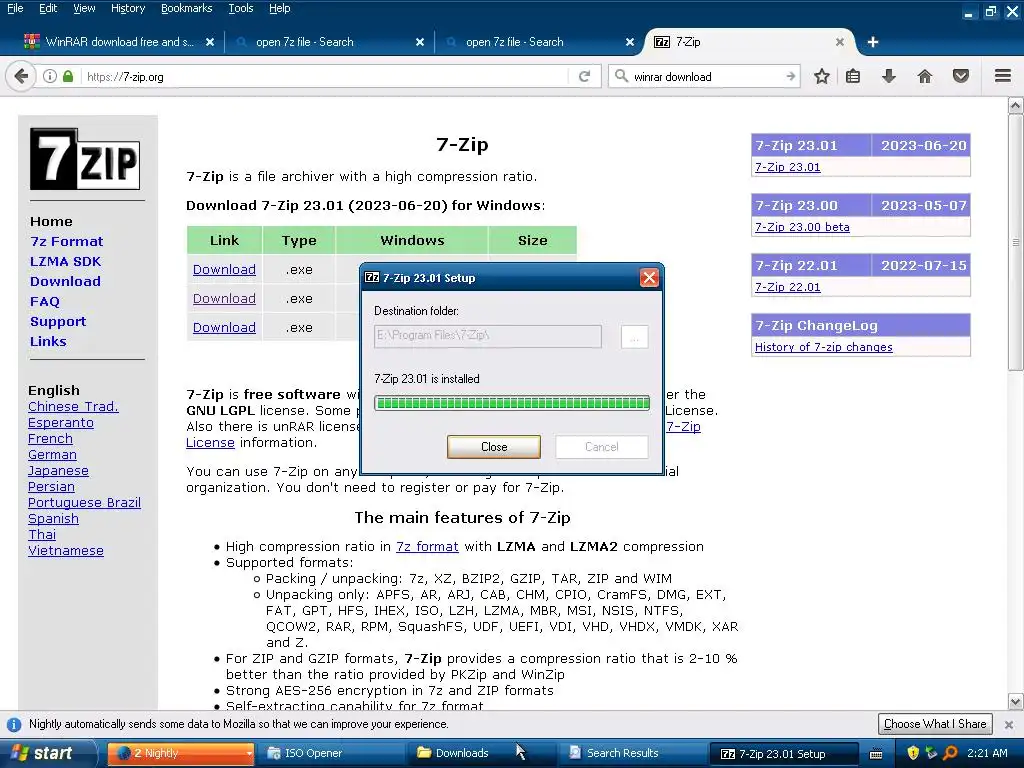The height and width of the screenshot is (768, 1024).
Task: Click the security shield tray icon
Action: tap(913, 753)
